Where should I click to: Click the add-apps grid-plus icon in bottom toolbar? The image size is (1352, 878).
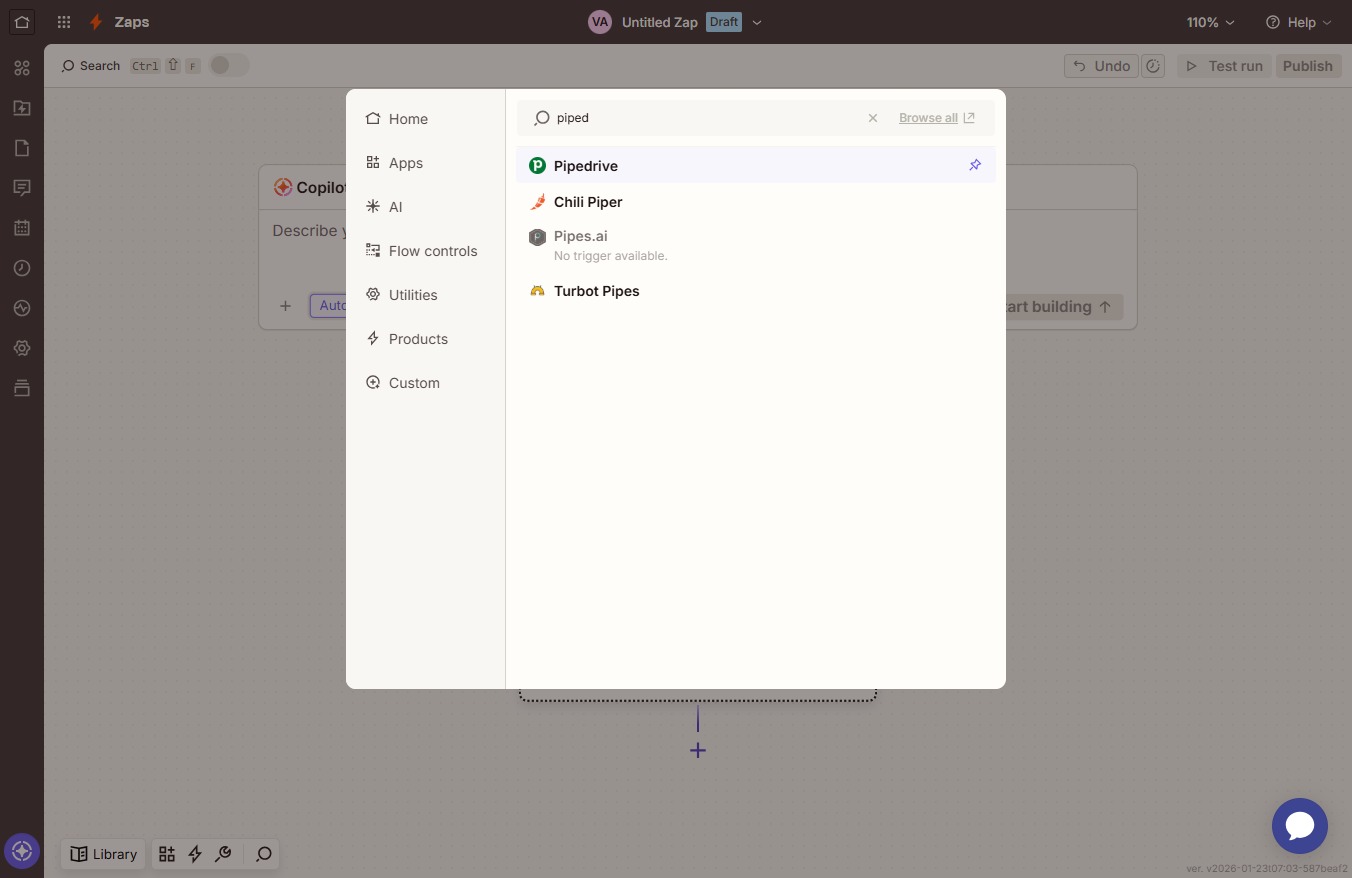167,854
